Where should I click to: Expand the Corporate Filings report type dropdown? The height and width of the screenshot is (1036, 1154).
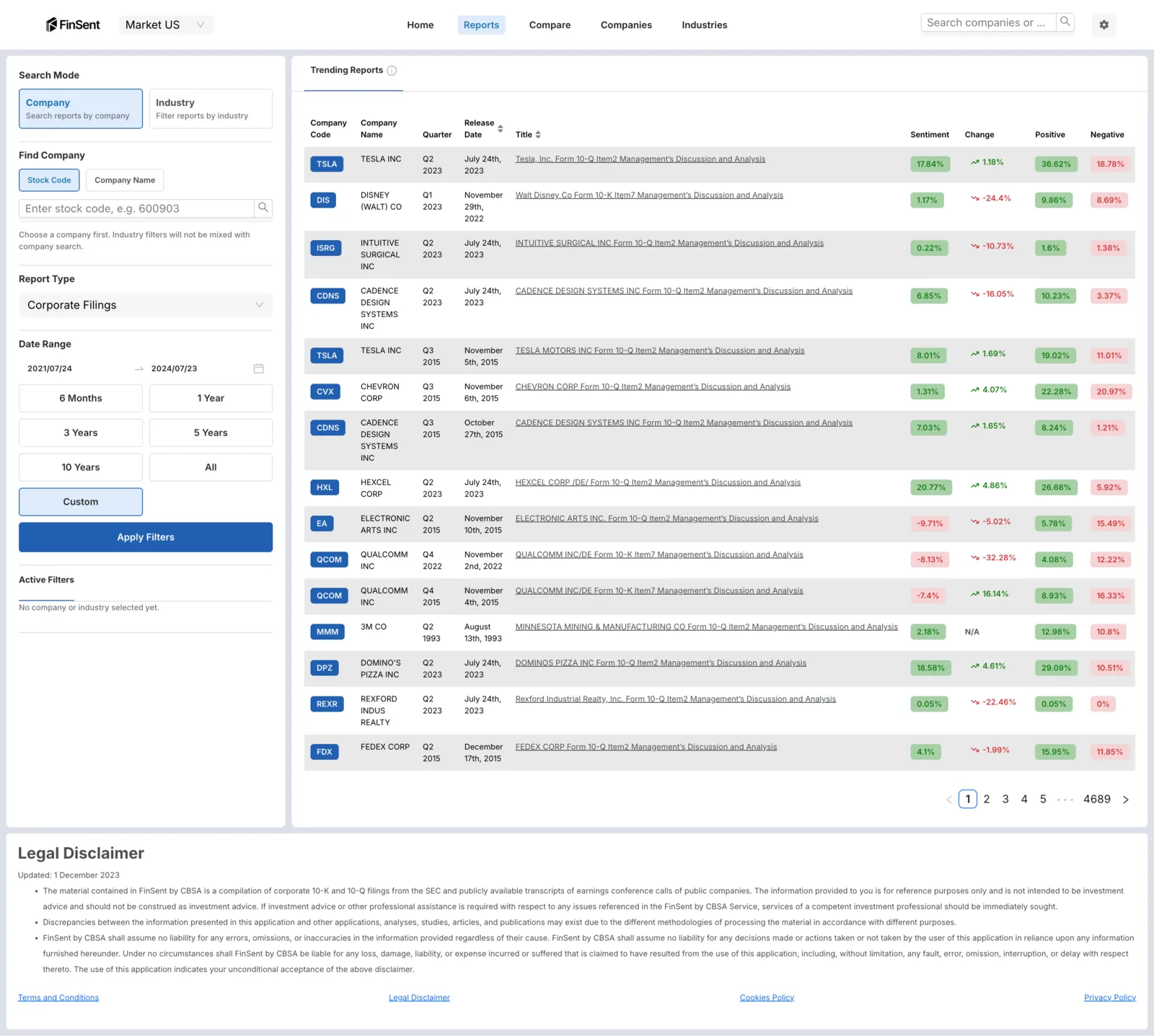point(146,305)
